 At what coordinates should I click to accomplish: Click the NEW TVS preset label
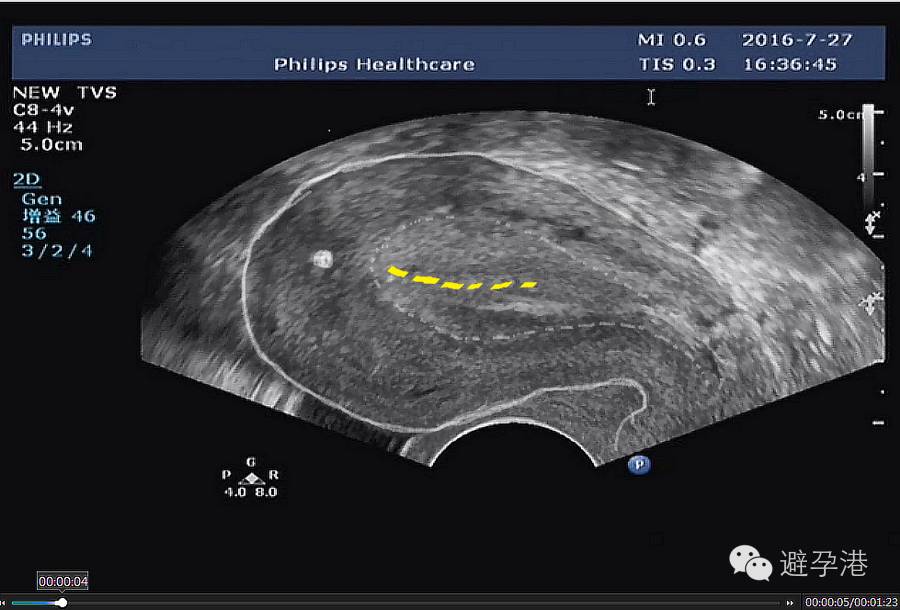point(64,92)
